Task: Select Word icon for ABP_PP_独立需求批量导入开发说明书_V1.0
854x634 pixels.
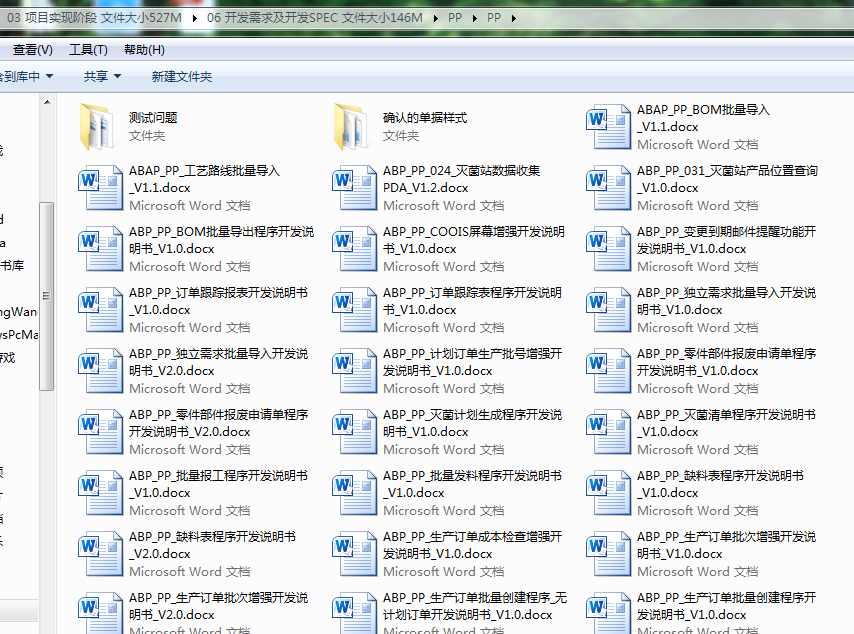Action: tap(608, 310)
